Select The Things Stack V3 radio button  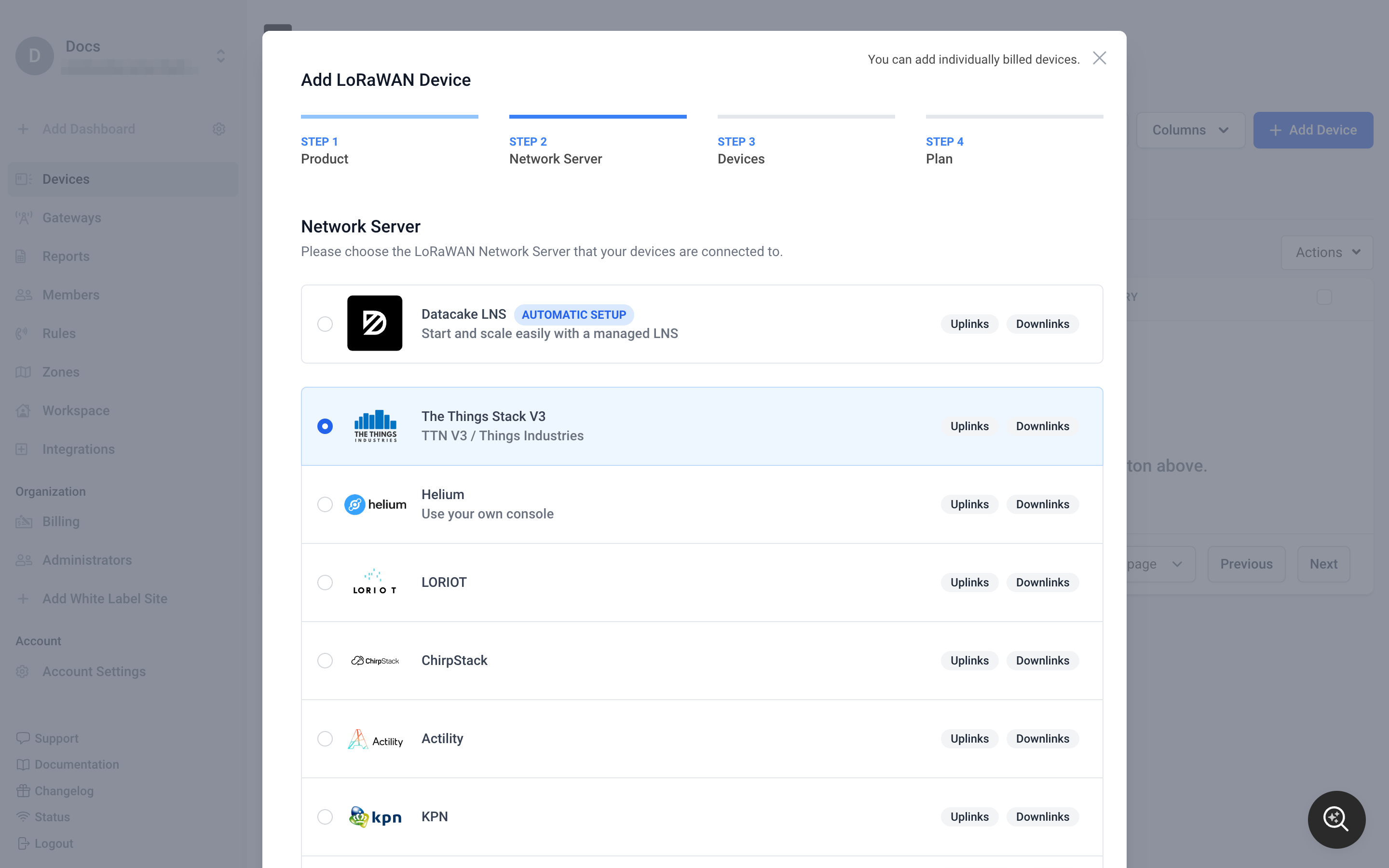pyautogui.click(x=325, y=426)
